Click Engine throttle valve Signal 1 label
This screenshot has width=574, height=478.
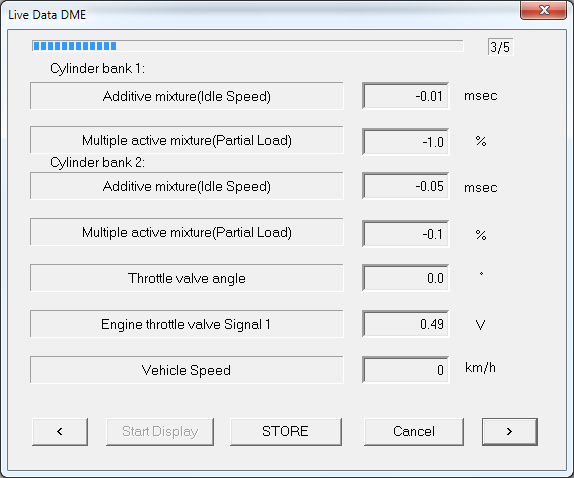187,324
